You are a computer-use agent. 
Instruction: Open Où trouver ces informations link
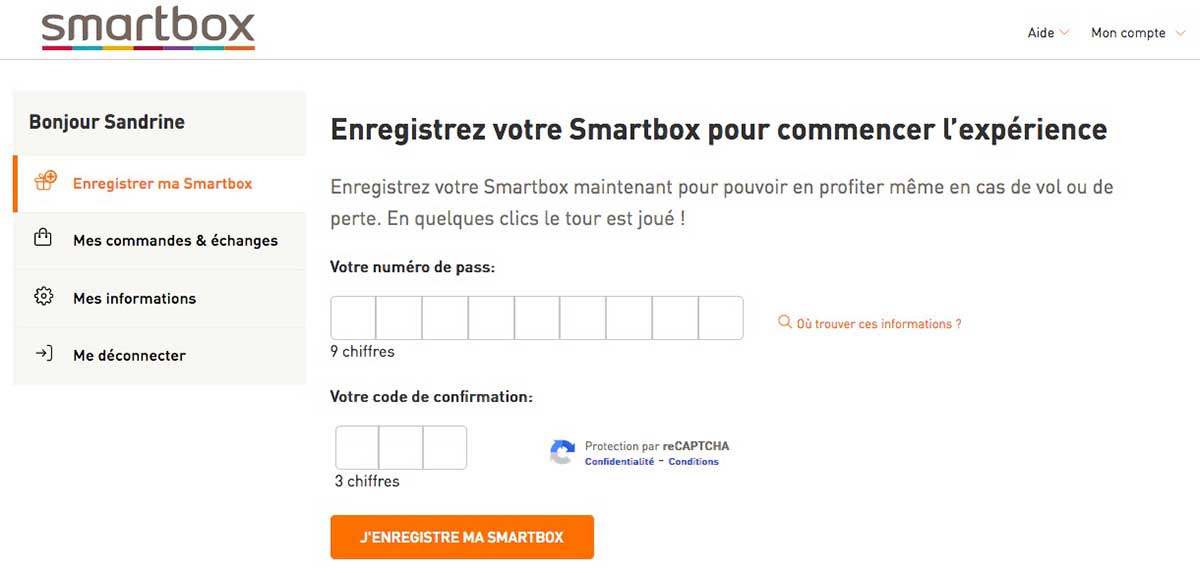coord(878,324)
